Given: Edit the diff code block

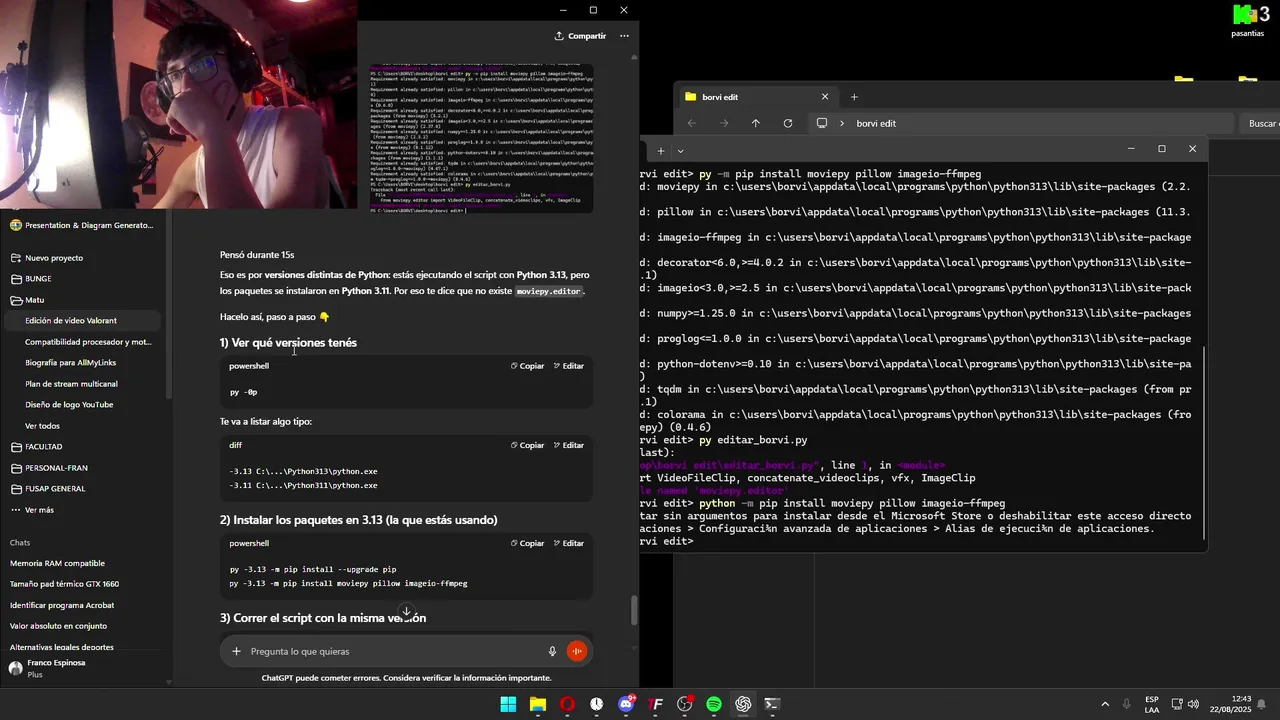Looking at the screenshot, I should pos(568,445).
